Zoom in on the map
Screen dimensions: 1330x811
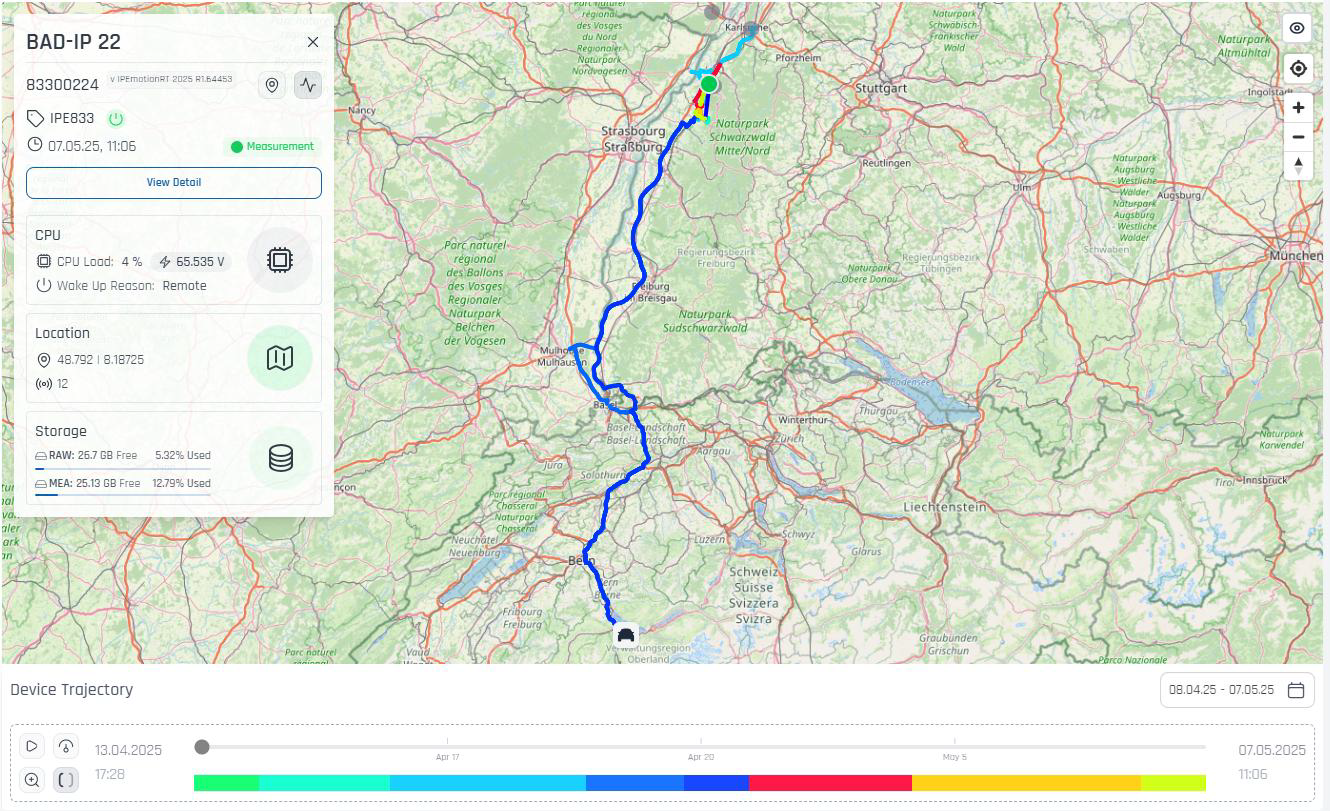pos(1297,108)
